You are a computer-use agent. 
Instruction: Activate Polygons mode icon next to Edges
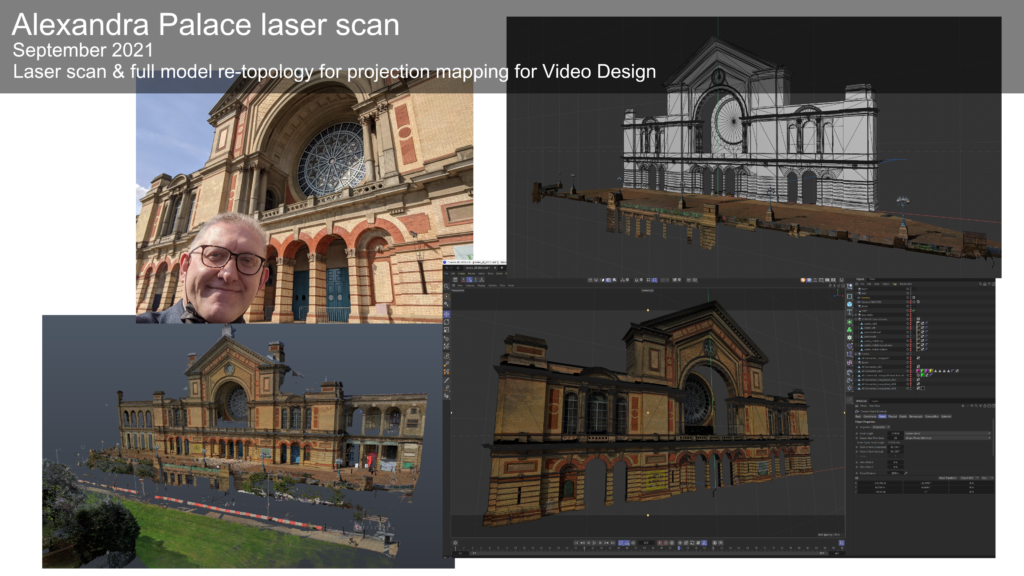[475, 280]
